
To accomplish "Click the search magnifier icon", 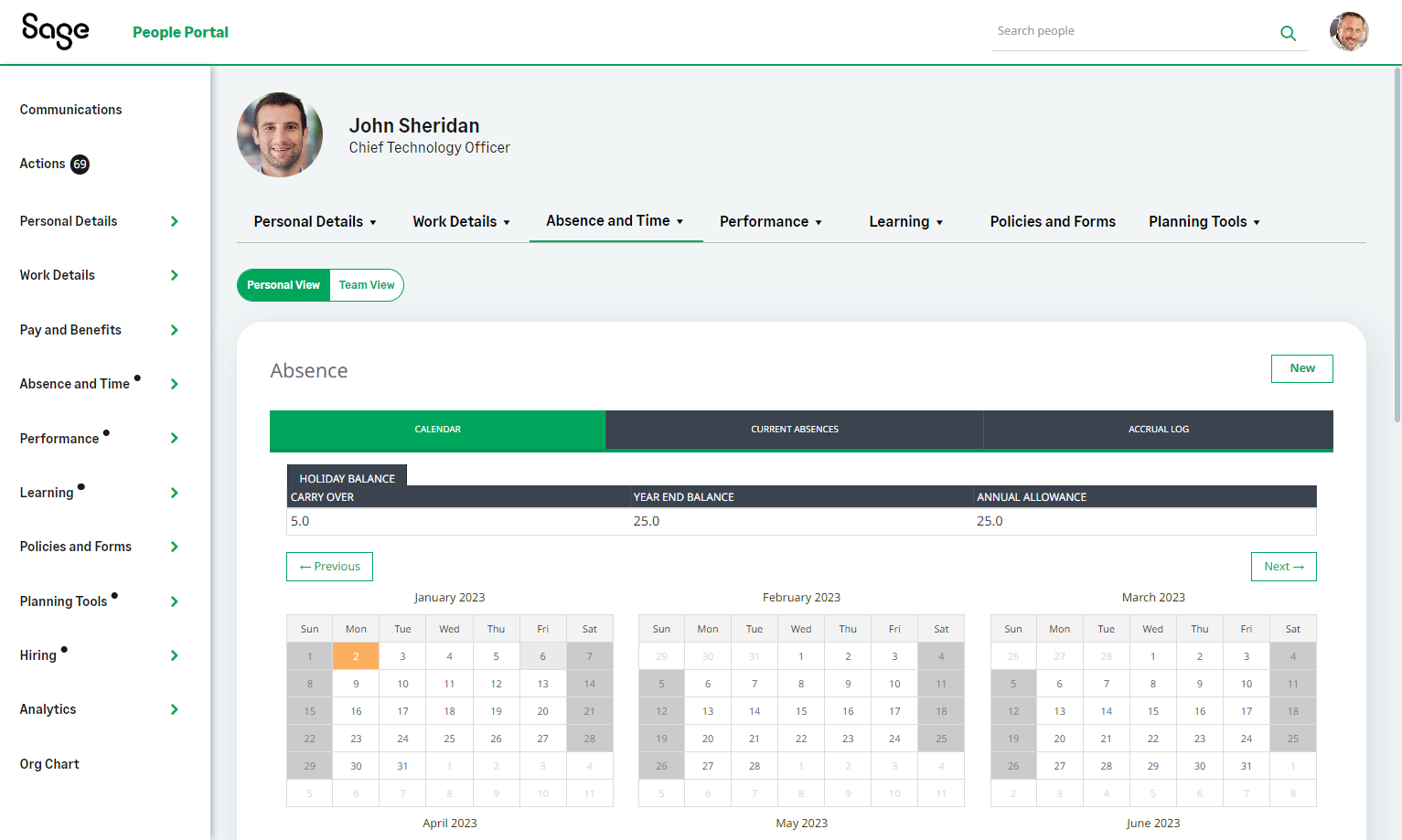I will pyautogui.click(x=1288, y=34).
